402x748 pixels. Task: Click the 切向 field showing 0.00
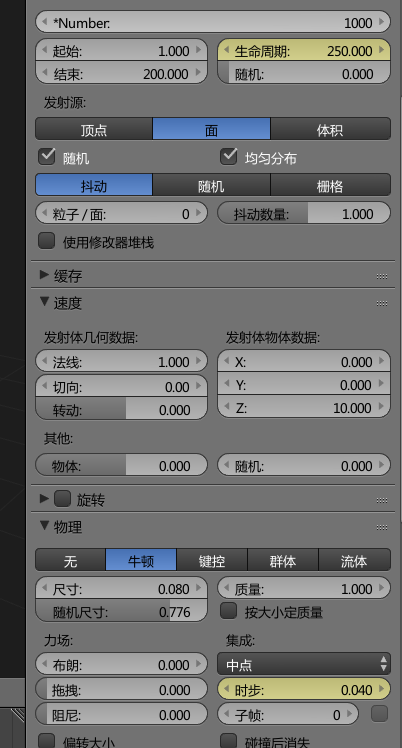(122, 386)
